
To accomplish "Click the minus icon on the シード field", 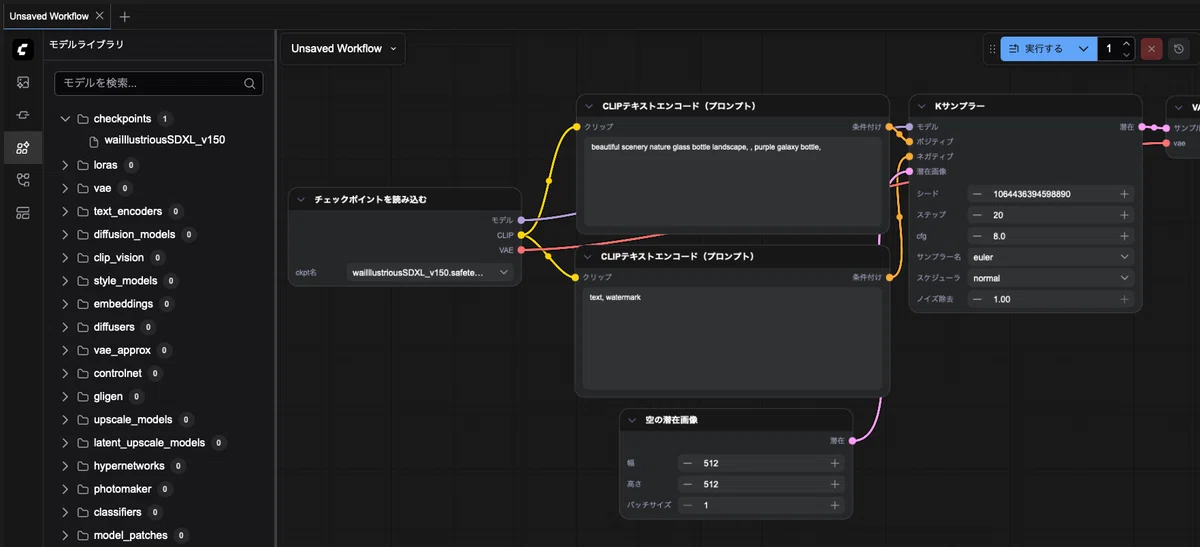I will click(977, 194).
